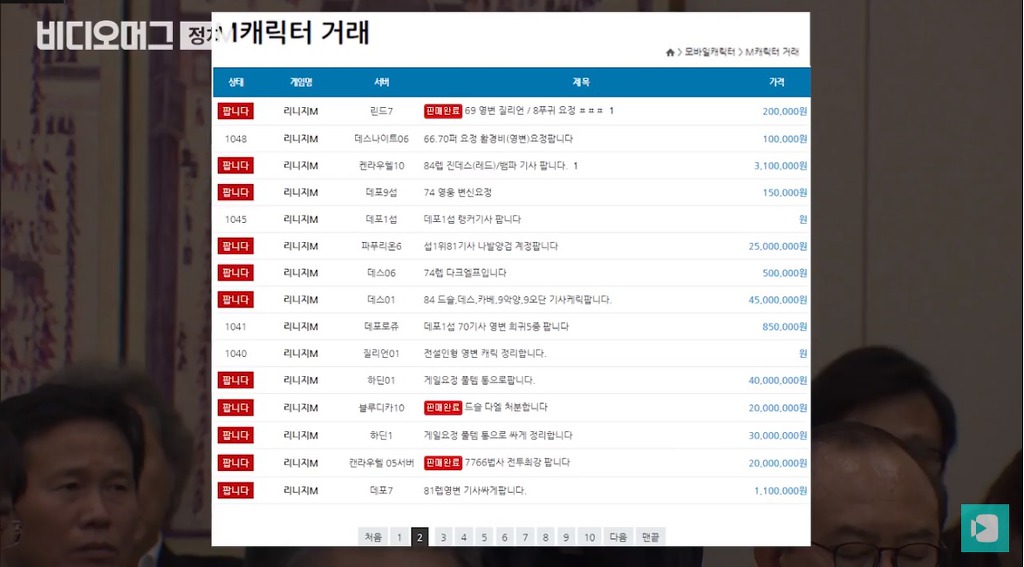Viewport: 1024px width, 567px height.
Task: Click 팝니다 badge in the 데포7 row
Action: pyautogui.click(x=236, y=490)
